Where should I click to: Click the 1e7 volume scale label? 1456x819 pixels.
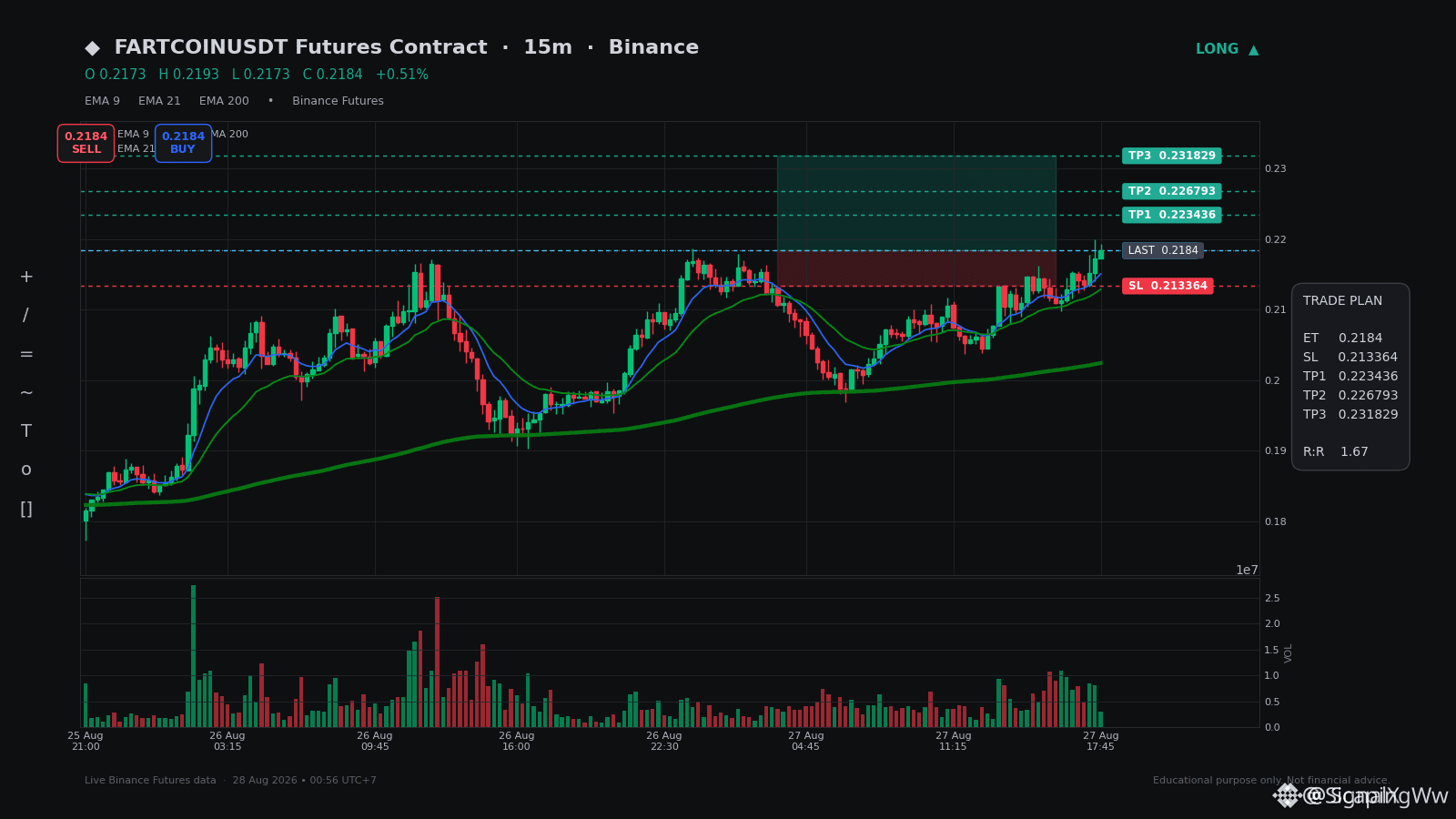(x=1247, y=571)
